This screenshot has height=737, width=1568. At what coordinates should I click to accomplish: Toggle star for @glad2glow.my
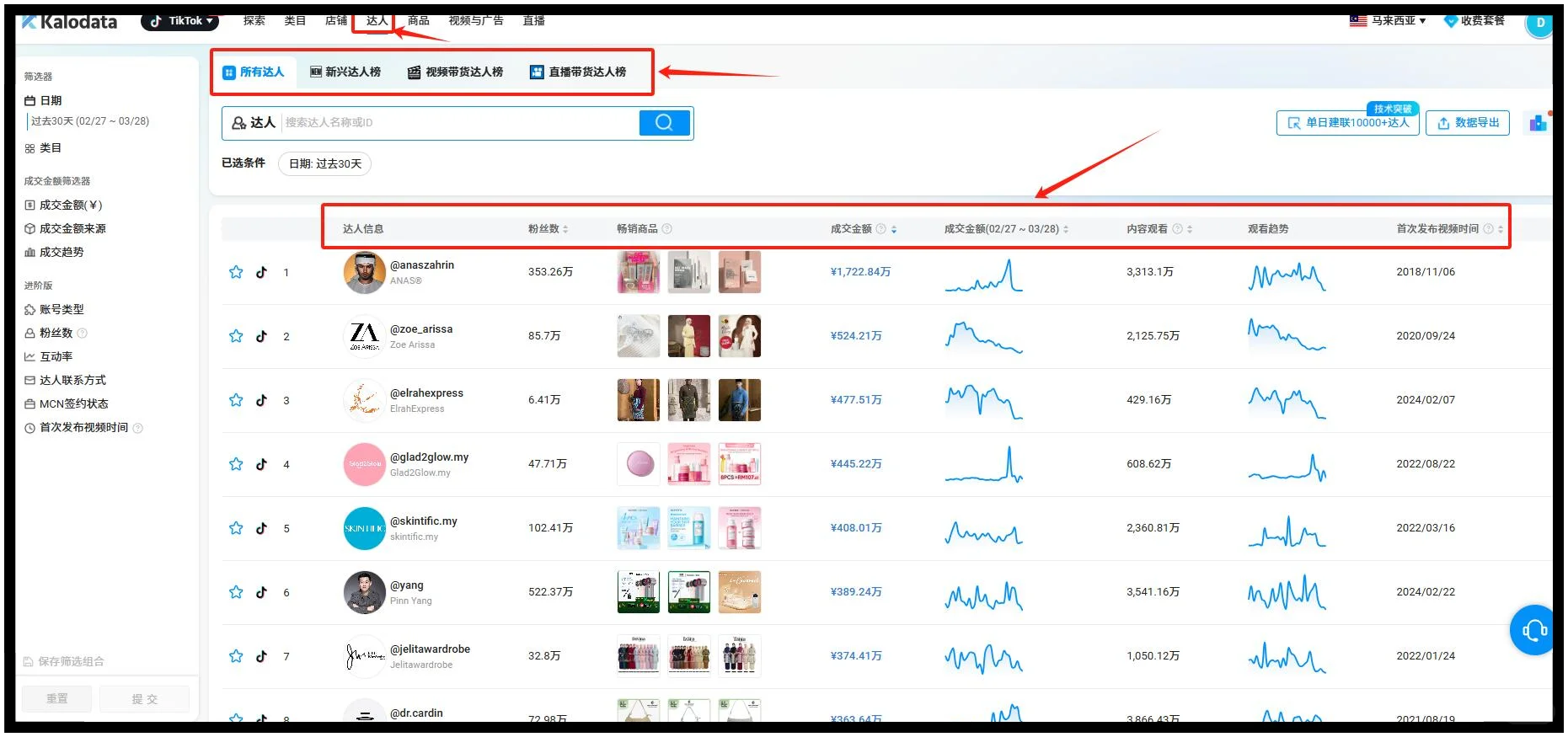236,464
